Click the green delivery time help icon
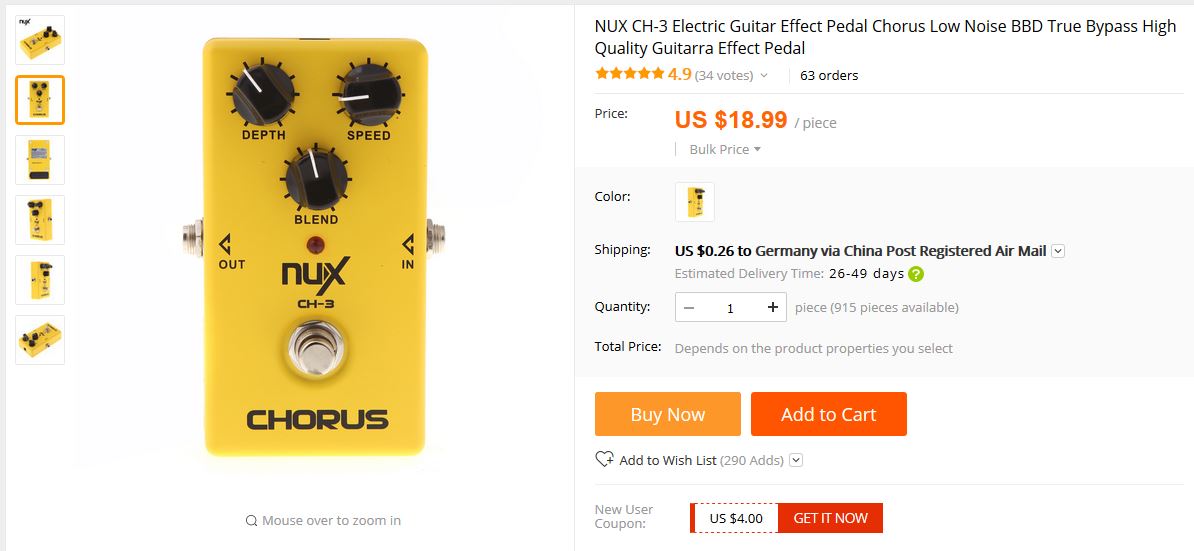Viewport: 1194px width, 551px height. [x=916, y=274]
